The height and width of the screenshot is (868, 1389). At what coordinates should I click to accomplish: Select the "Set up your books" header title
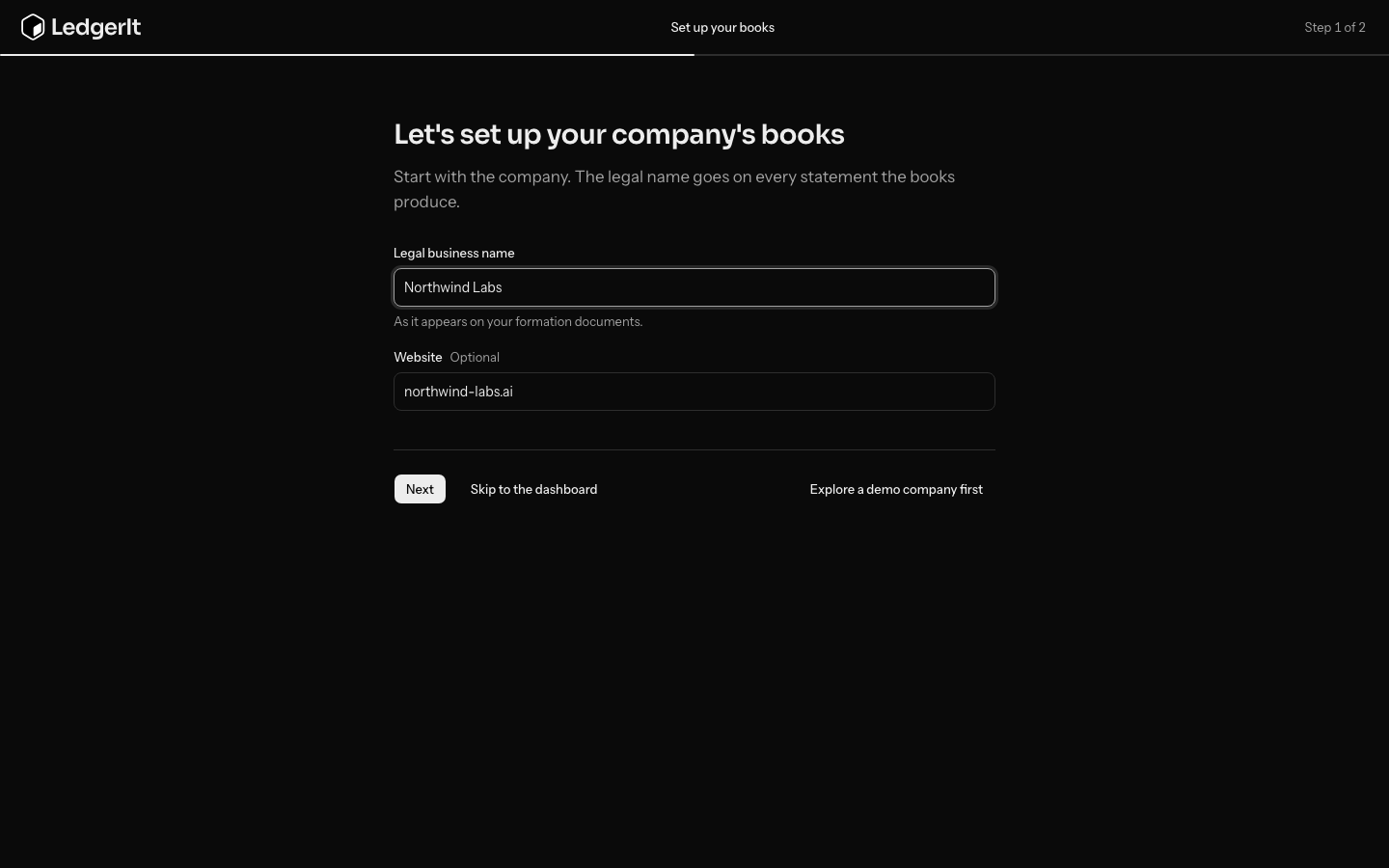(x=722, y=27)
